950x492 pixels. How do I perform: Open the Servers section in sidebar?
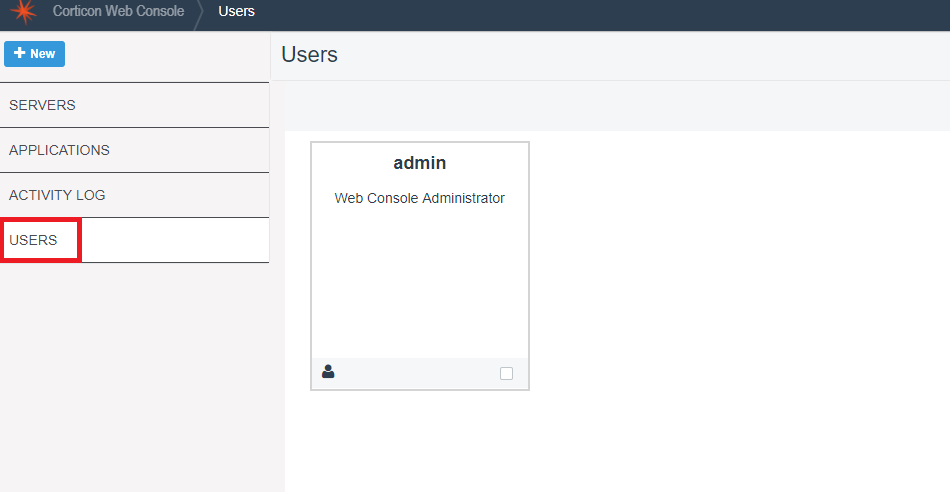tap(135, 105)
